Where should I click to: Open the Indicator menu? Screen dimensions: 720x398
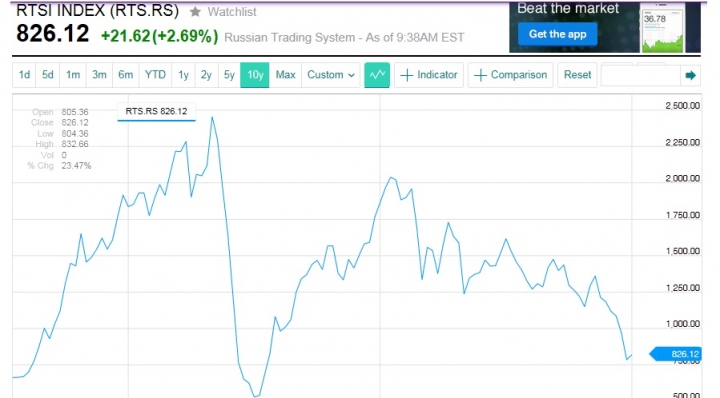click(x=429, y=75)
